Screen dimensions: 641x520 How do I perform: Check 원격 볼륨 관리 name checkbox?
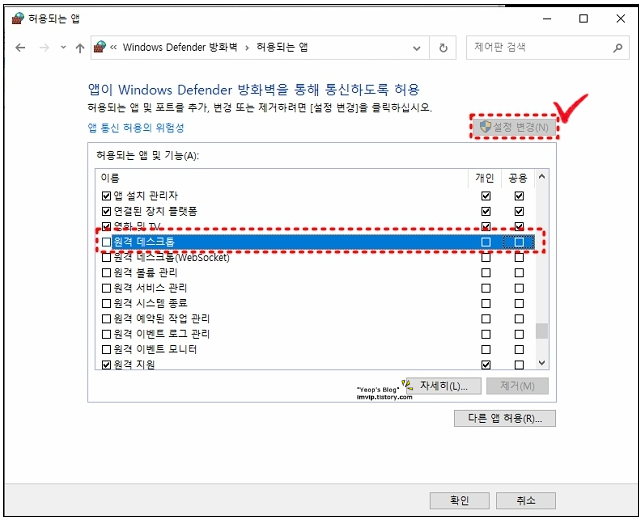[106, 273]
